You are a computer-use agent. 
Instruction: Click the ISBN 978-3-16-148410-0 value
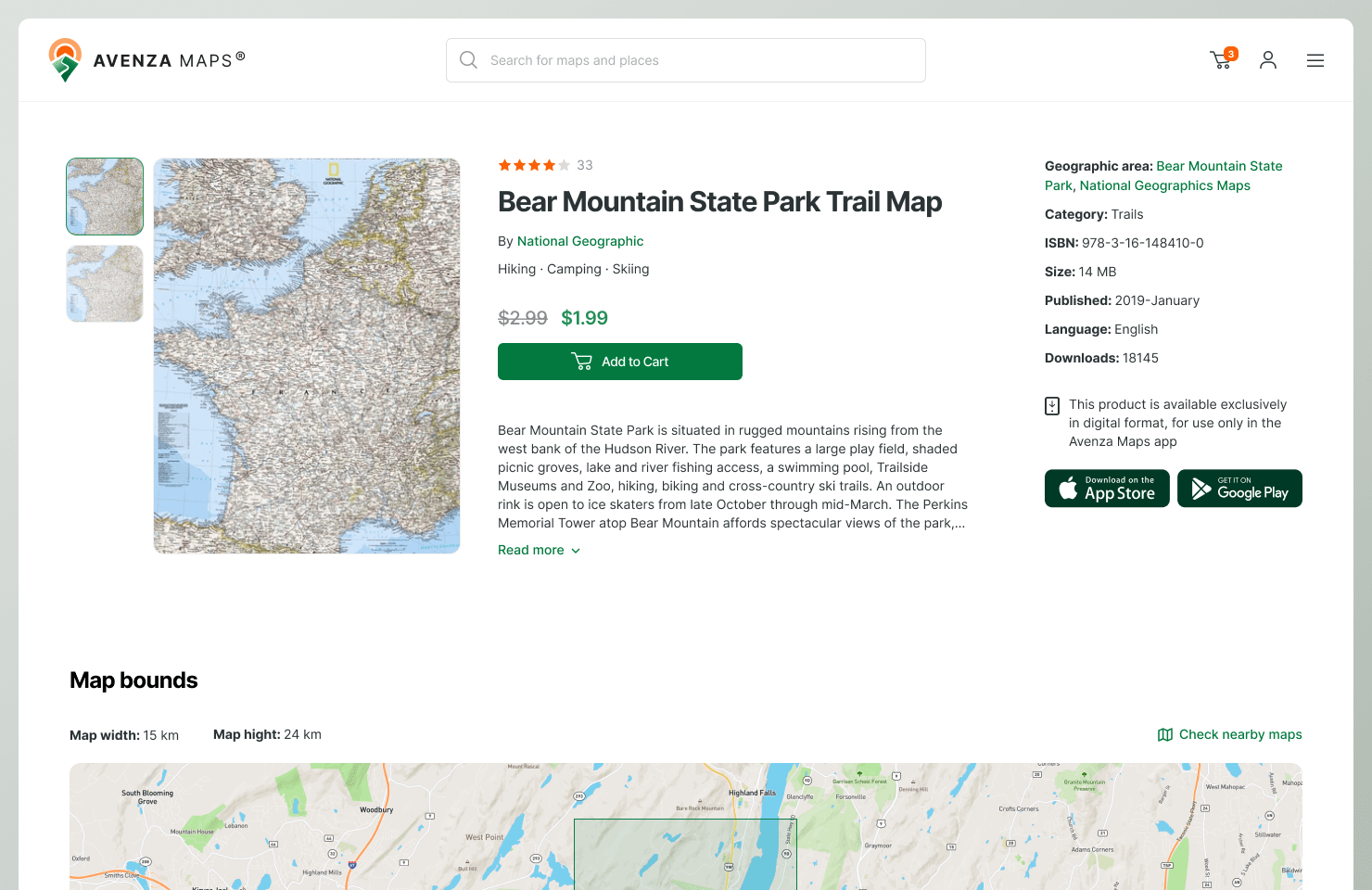coord(1143,243)
